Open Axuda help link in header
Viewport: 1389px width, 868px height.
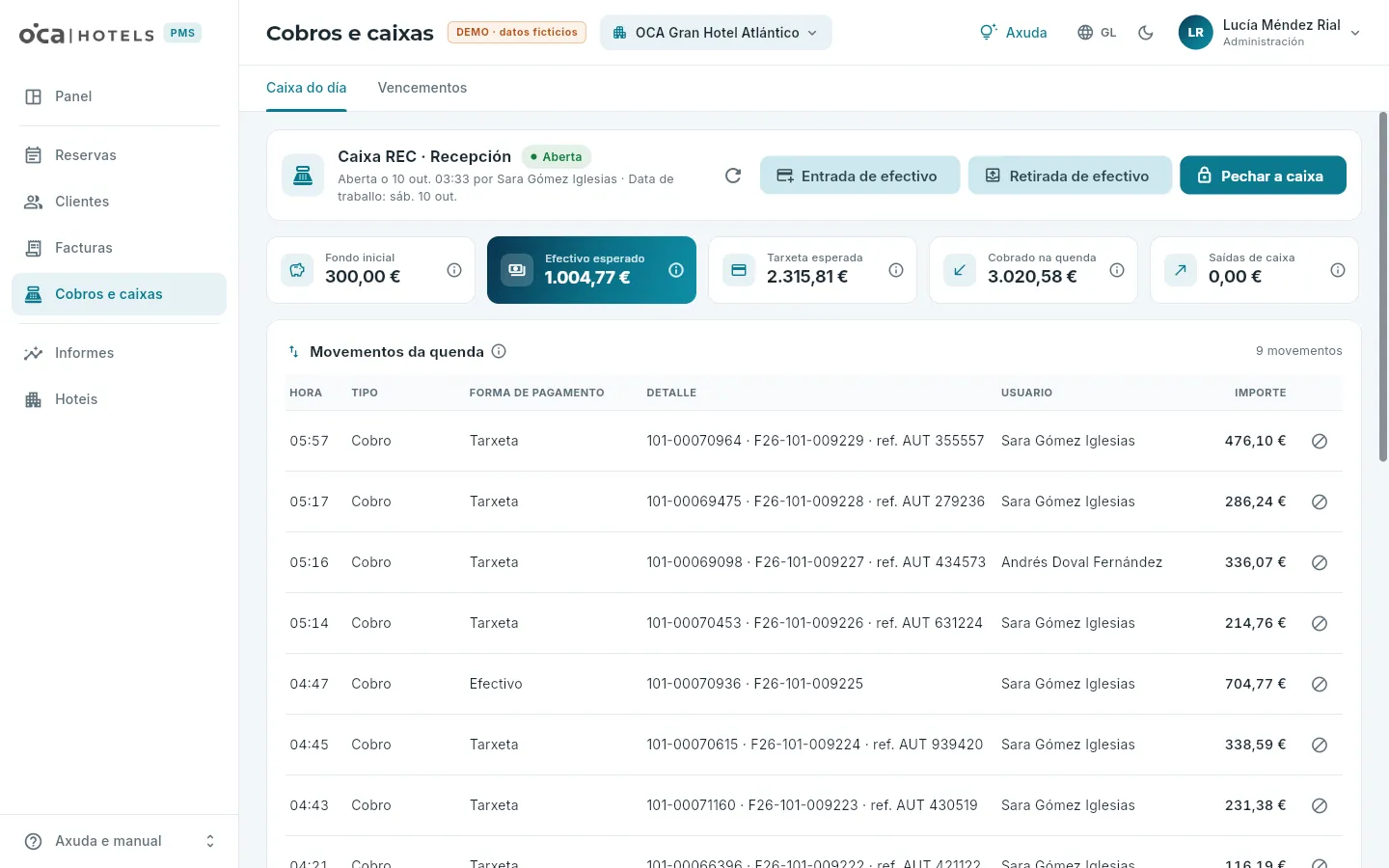[1013, 33]
